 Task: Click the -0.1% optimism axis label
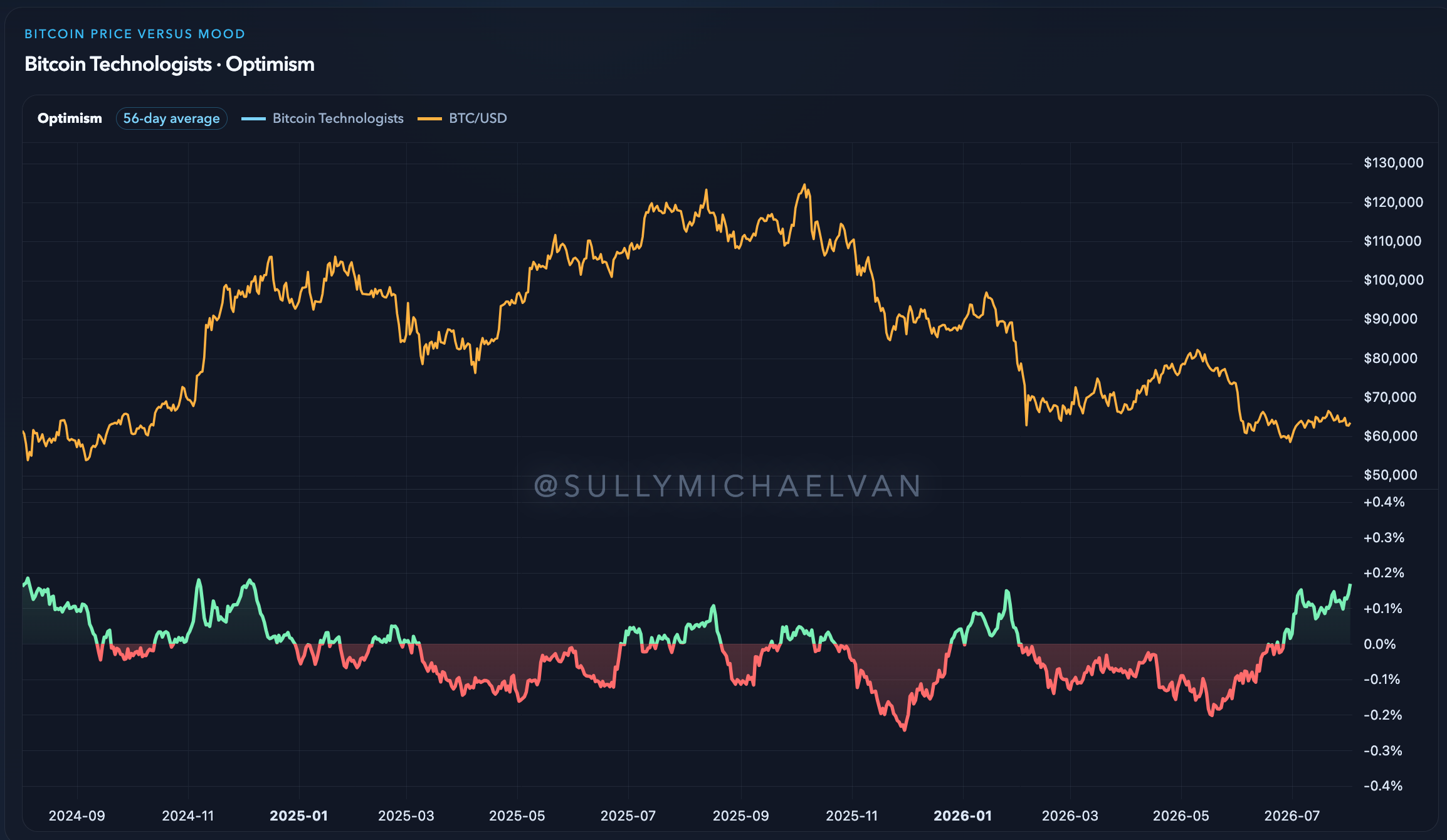1382,680
